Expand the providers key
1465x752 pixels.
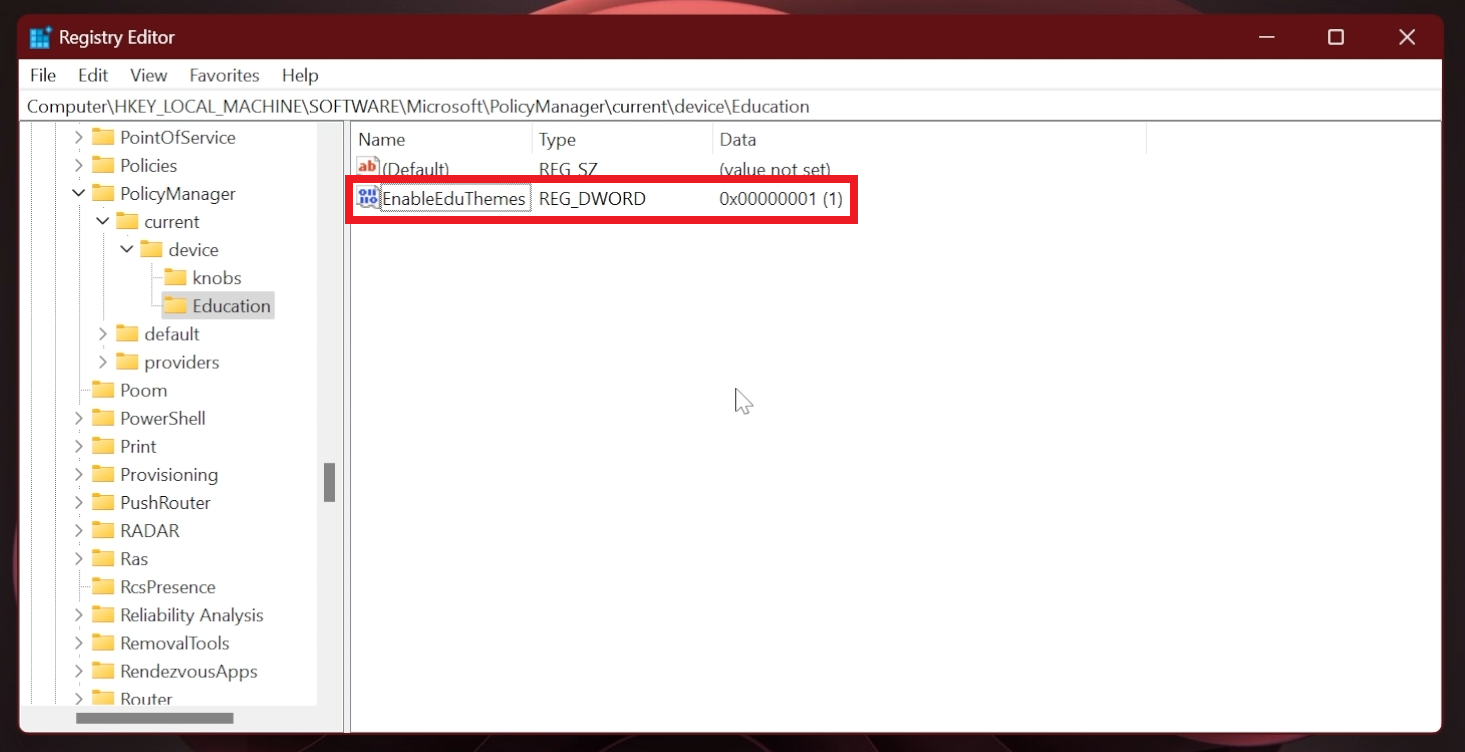(101, 362)
